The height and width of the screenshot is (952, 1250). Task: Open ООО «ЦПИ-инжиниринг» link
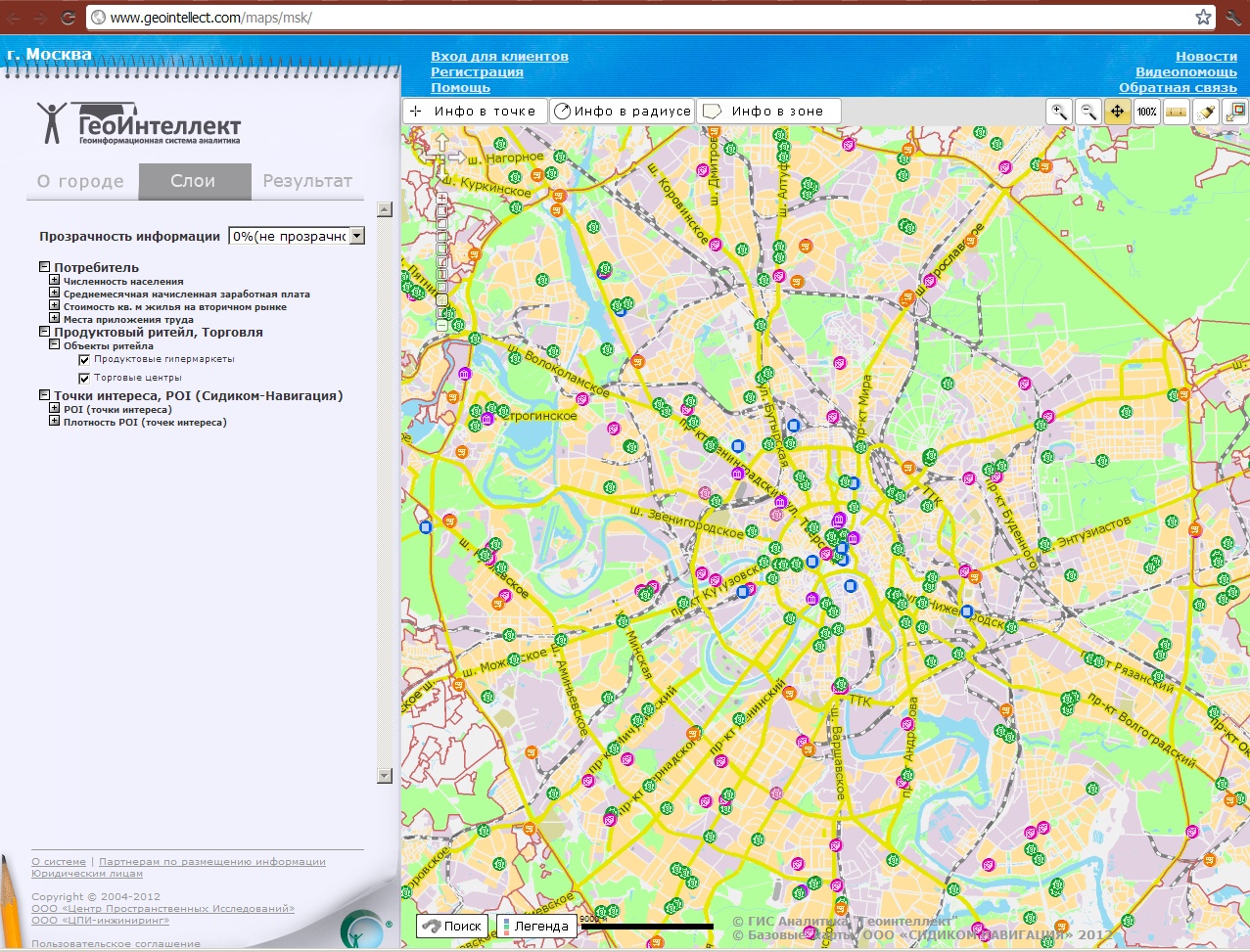100,921
